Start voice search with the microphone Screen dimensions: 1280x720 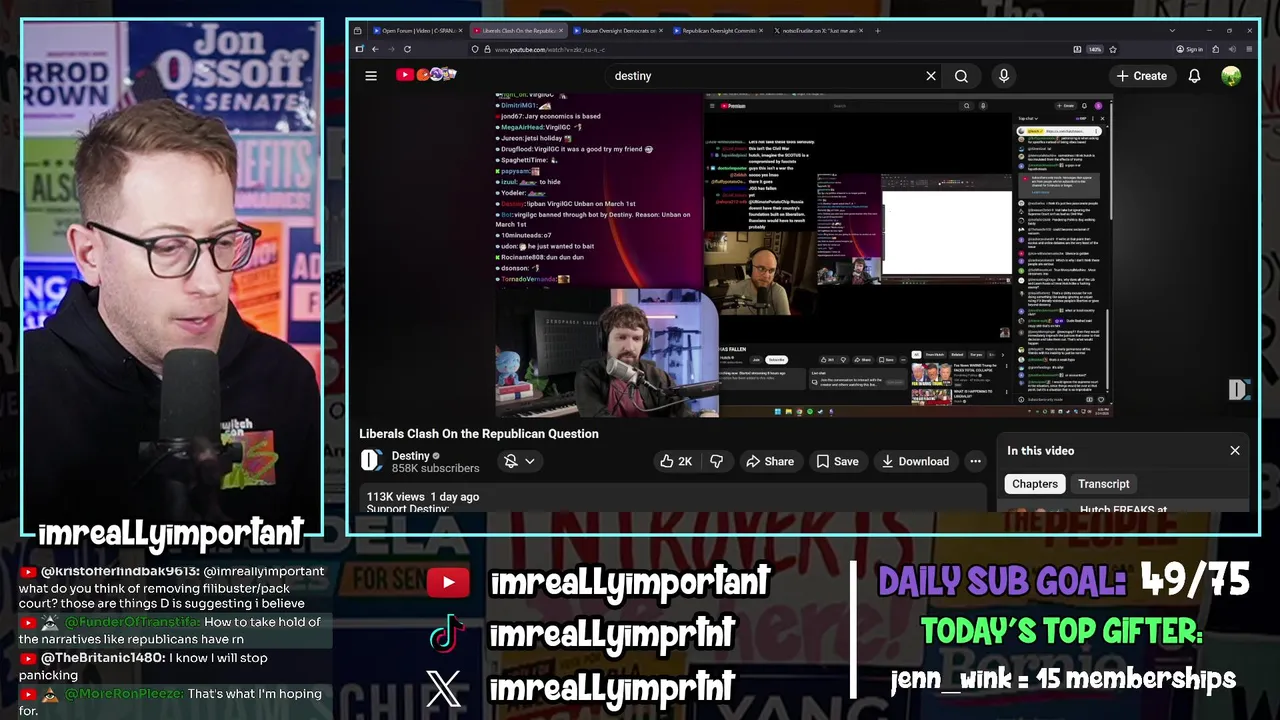(1004, 76)
